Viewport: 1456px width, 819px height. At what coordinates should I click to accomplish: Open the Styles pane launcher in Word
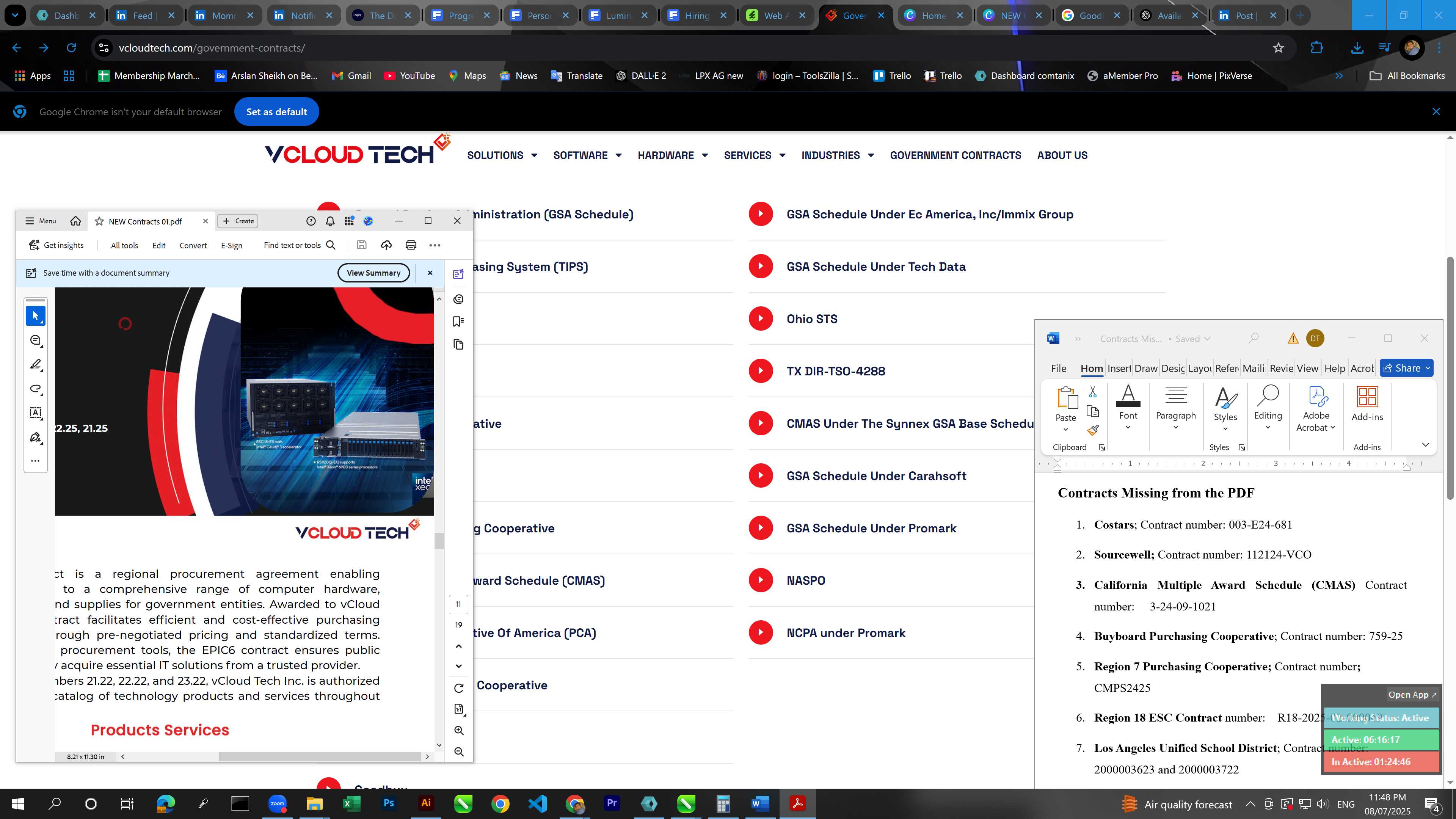tap(1242, 447)
